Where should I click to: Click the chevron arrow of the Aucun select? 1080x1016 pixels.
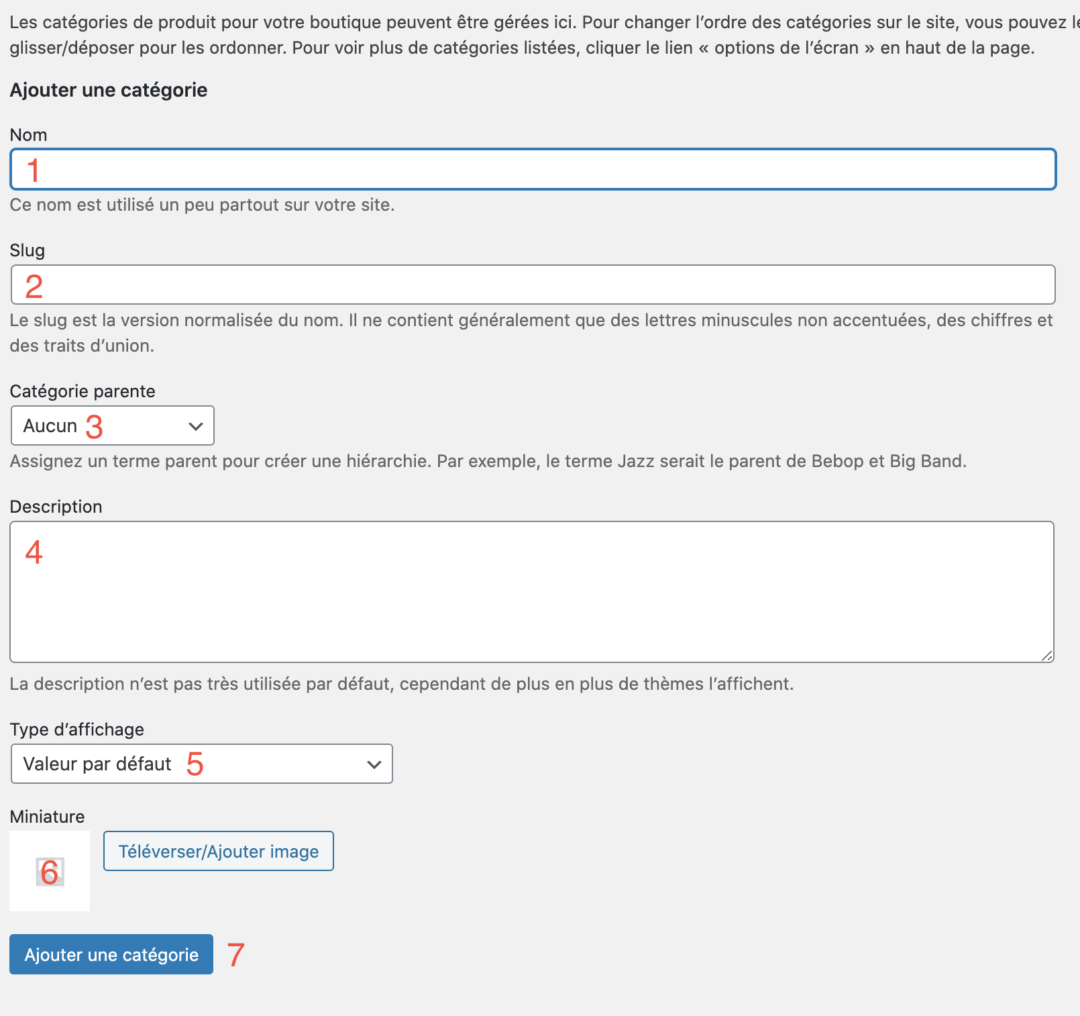tap(196, 426)
